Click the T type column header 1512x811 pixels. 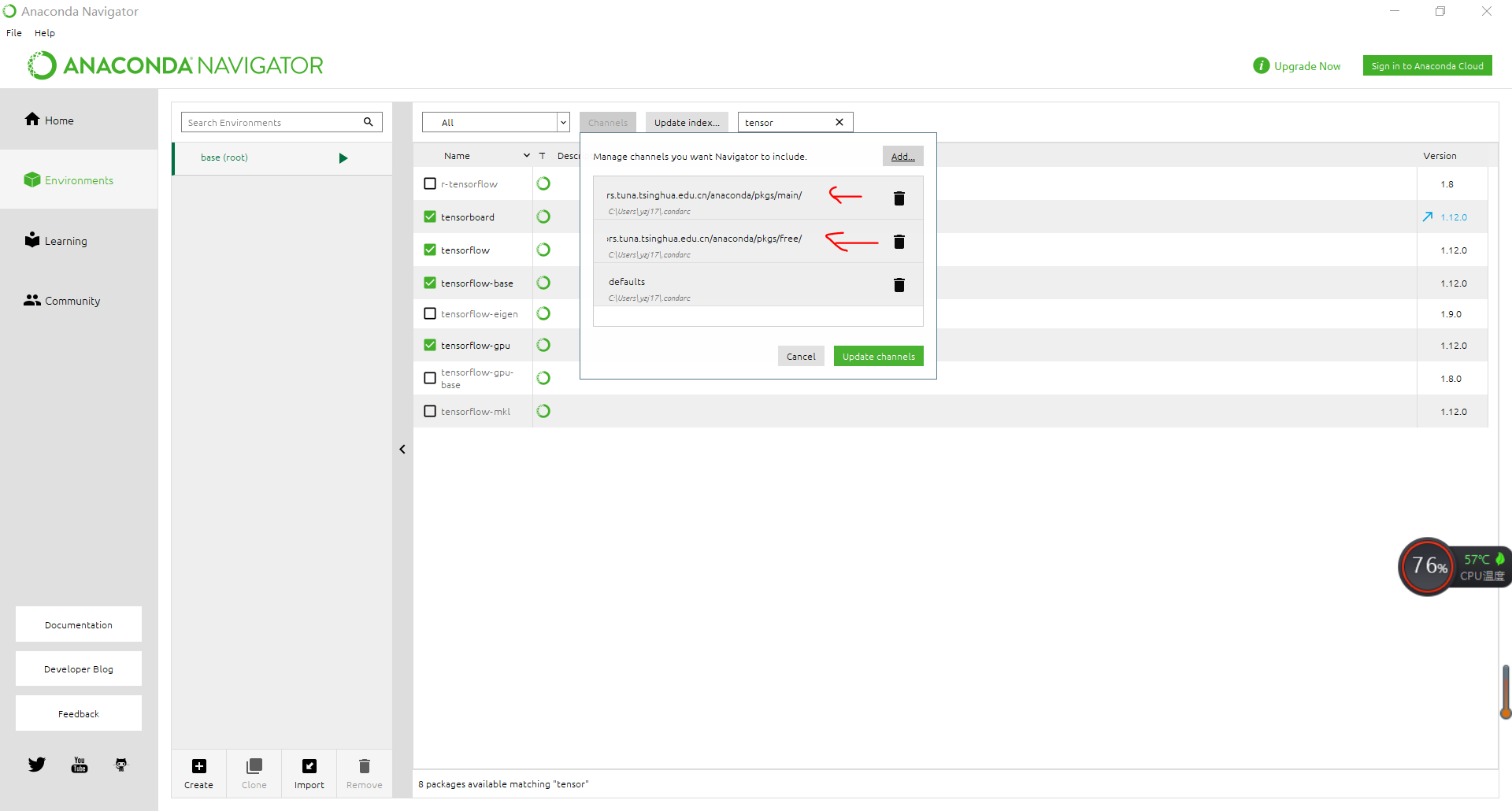[x=543, y=156]
